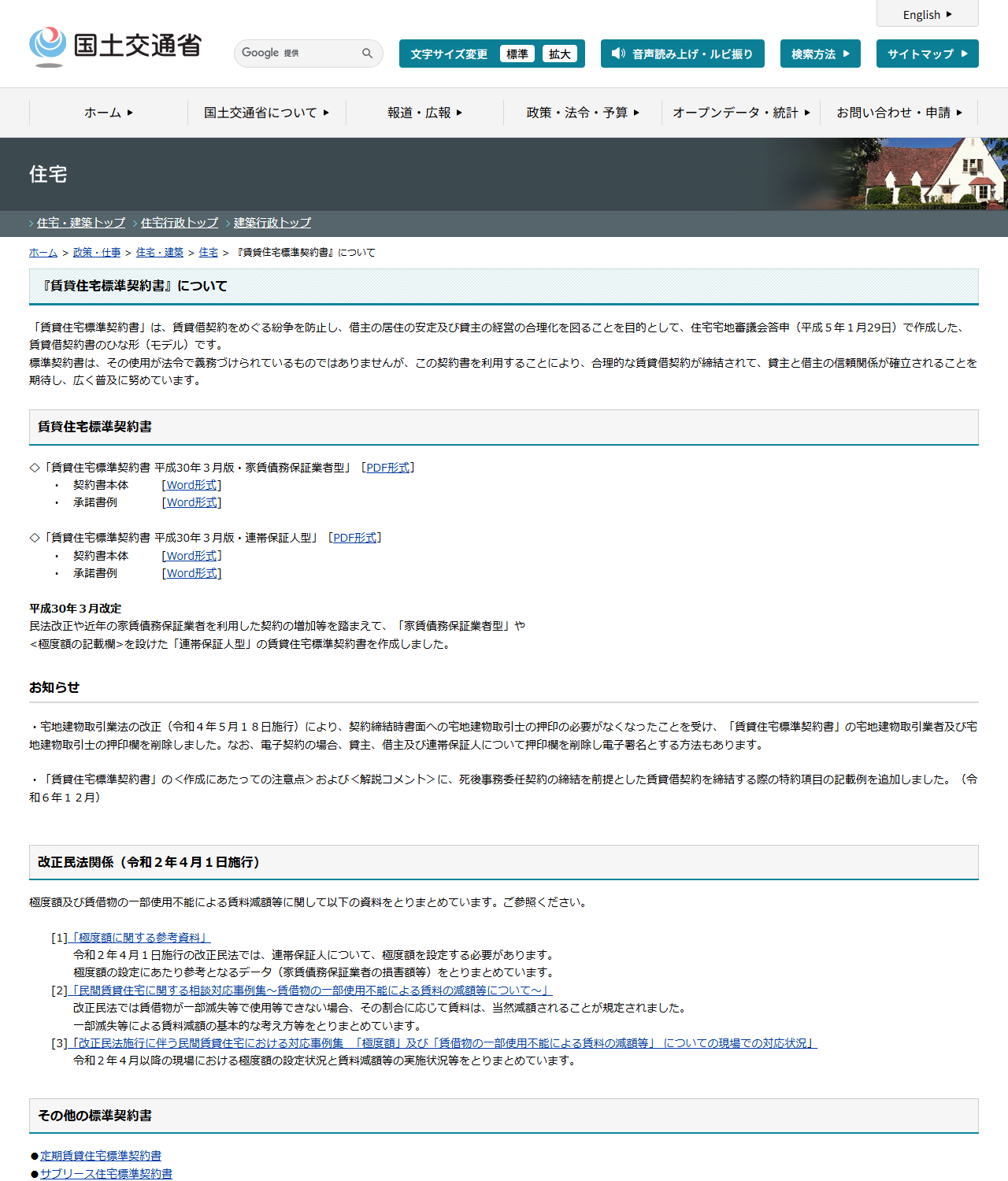Open Word形式 of 契約書本体 under 連帯保証人型
The image size is (1008, 1181).
pos(192,556)
